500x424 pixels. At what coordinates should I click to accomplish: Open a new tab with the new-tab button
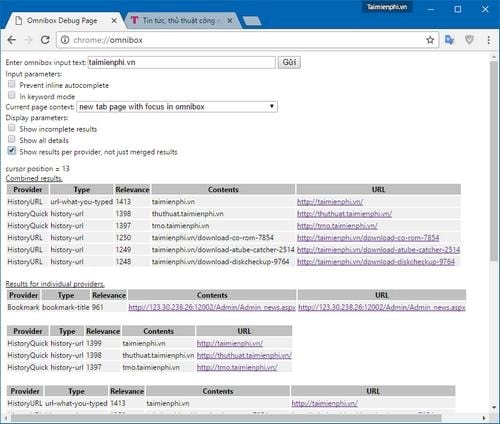point(252,21)
